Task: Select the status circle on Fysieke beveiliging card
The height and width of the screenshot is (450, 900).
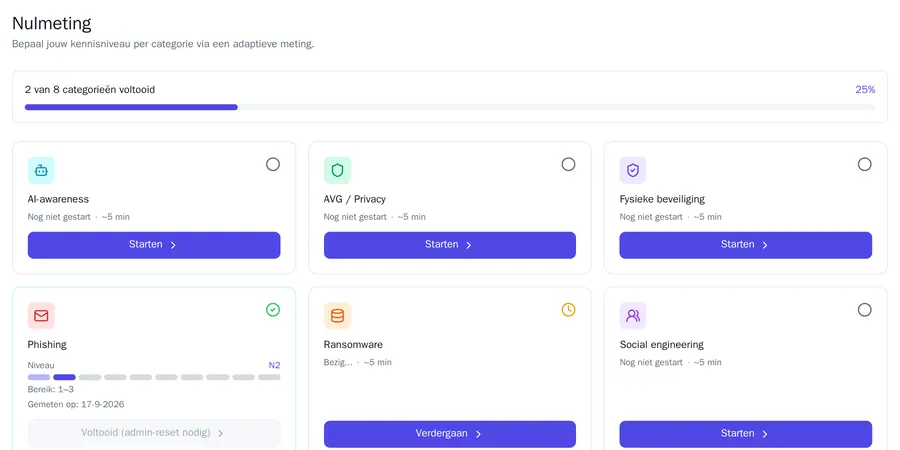Action: 864,165
